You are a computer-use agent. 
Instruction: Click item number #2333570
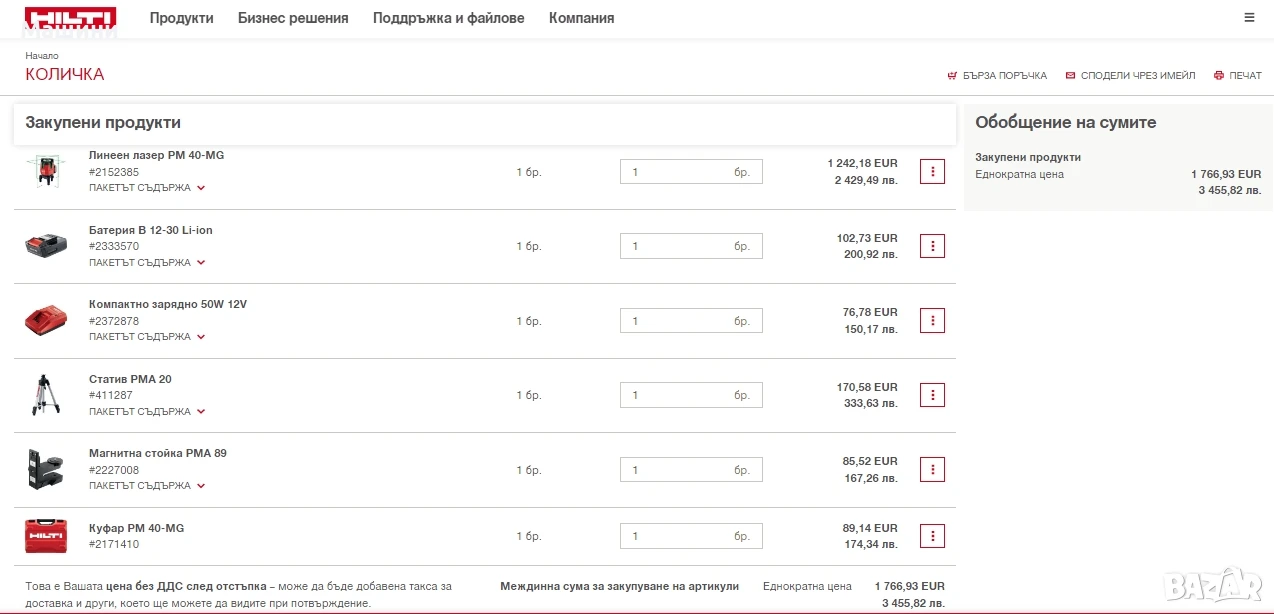tap(114, 246)
